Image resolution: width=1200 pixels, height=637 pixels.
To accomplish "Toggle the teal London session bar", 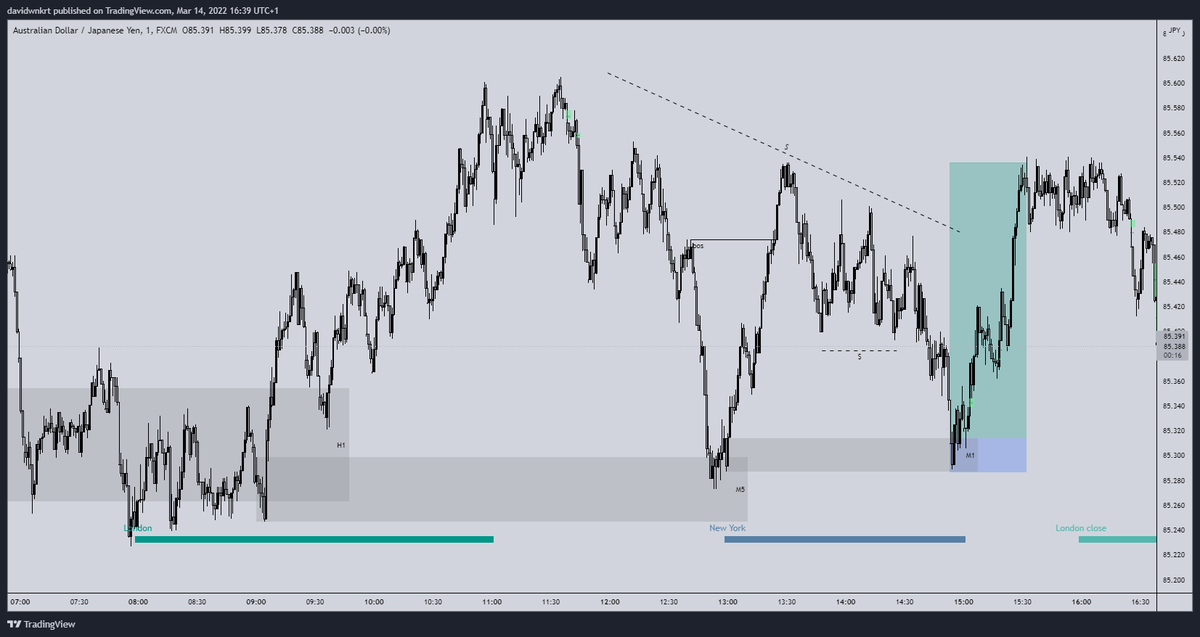I will (315, 539).
